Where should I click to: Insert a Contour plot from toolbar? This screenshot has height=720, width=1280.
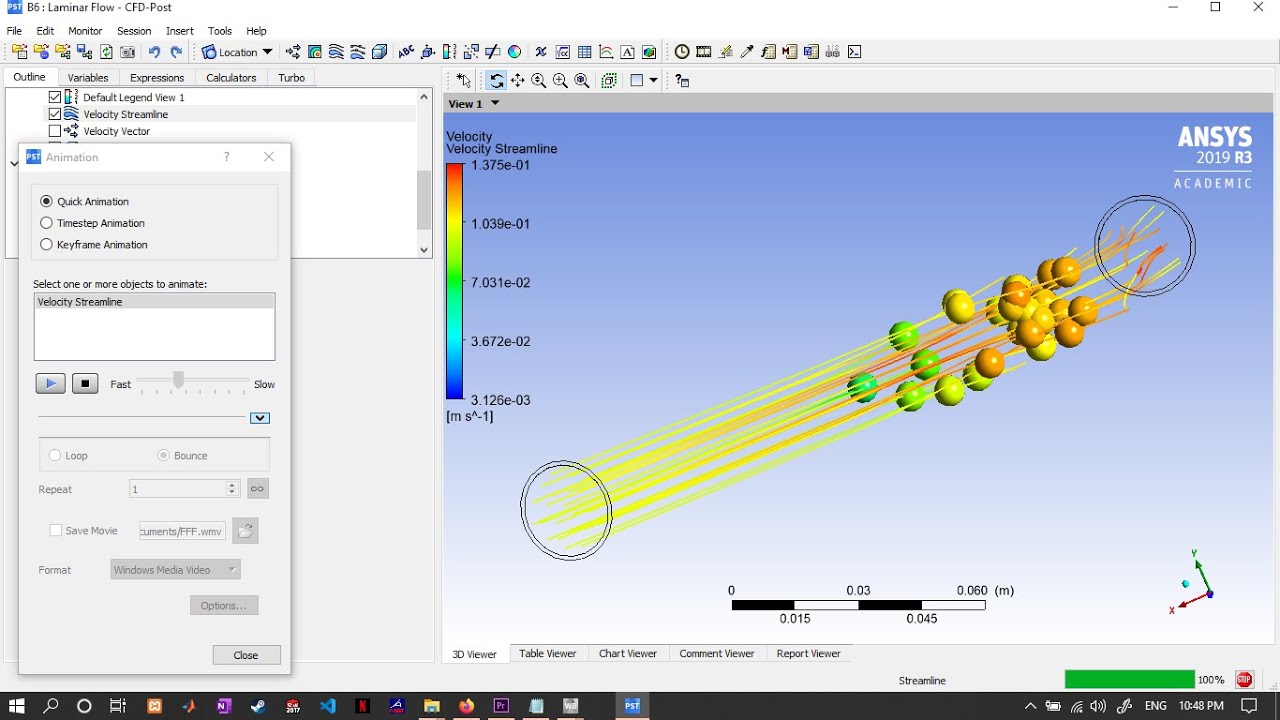315,52
